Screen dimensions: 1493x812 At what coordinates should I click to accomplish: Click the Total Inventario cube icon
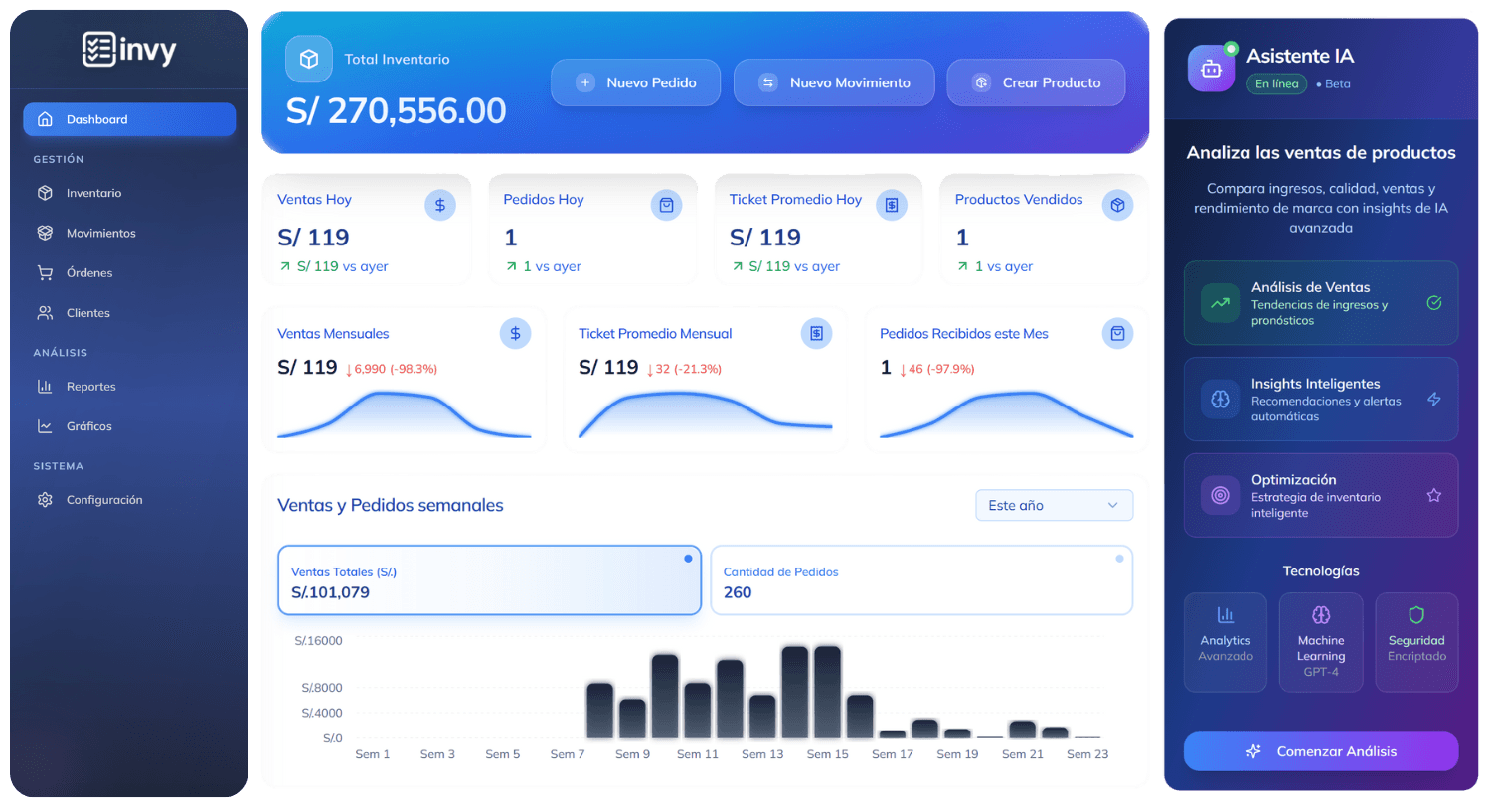point(309,59)
